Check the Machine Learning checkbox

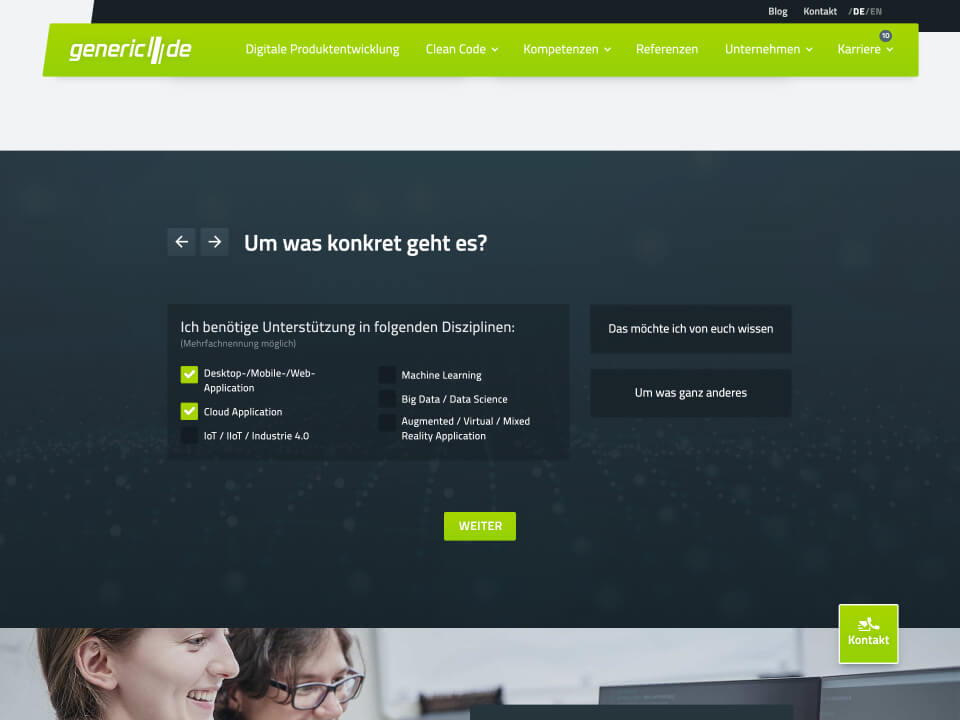[387, 374]
